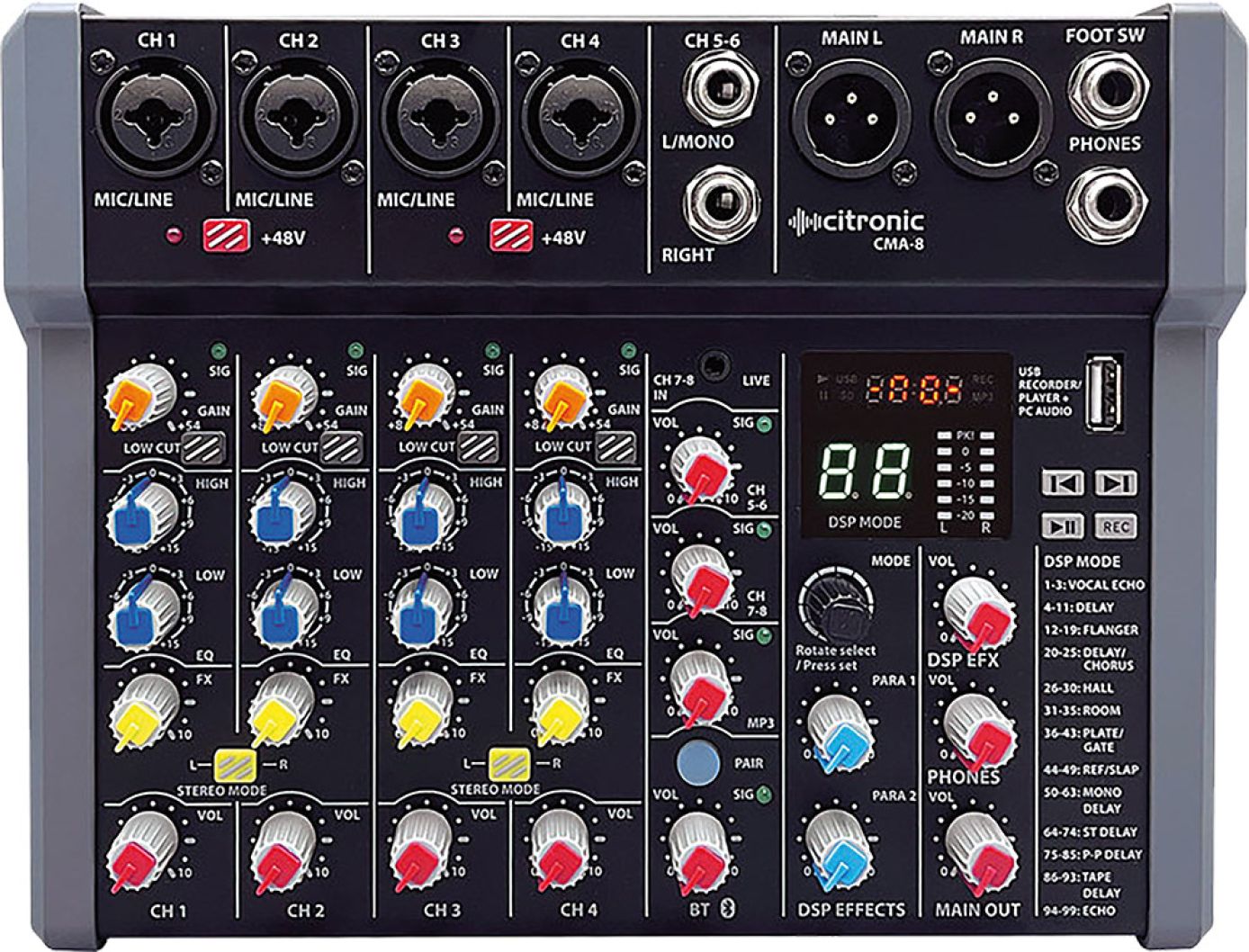Toggle +48V phantom power for CH 1-2
Viewport: 1249px width, 952px height.
pyautogui.click(x=222, y=237)
